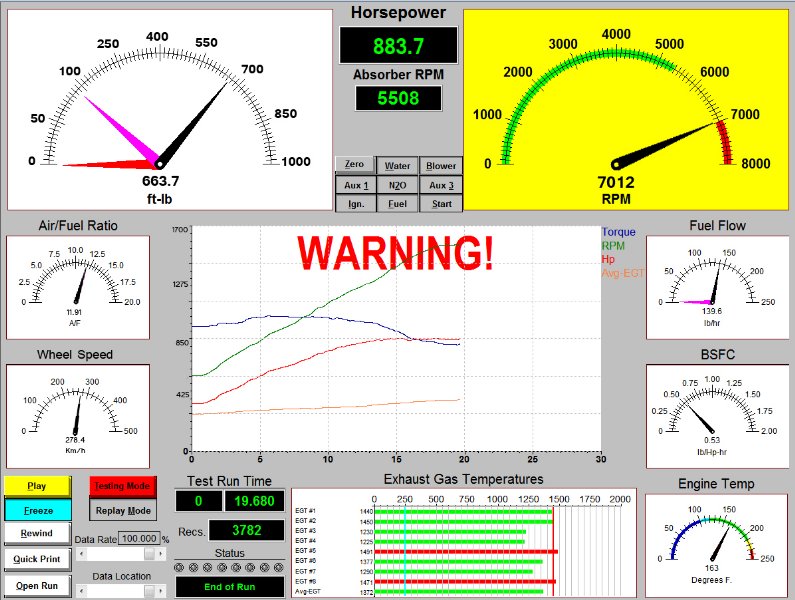The height and width of the screenshot is (600, 795).
Task: Click the red Hp legend entry
Action: [608, 259]
